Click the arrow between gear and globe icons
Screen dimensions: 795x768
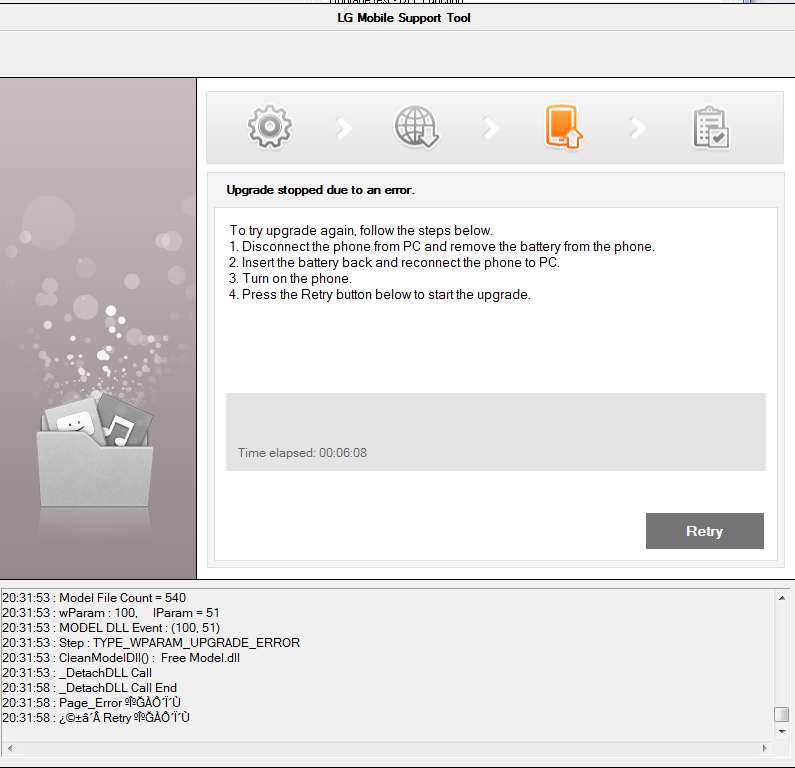point(344,128)
